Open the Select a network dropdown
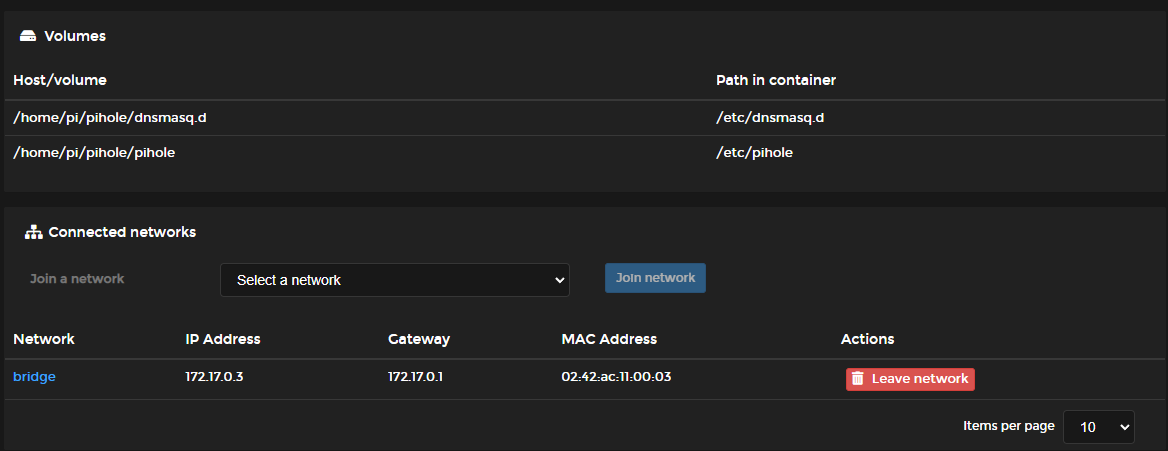This screenshot has width=1168, height=451. click(x=395, y=280)
